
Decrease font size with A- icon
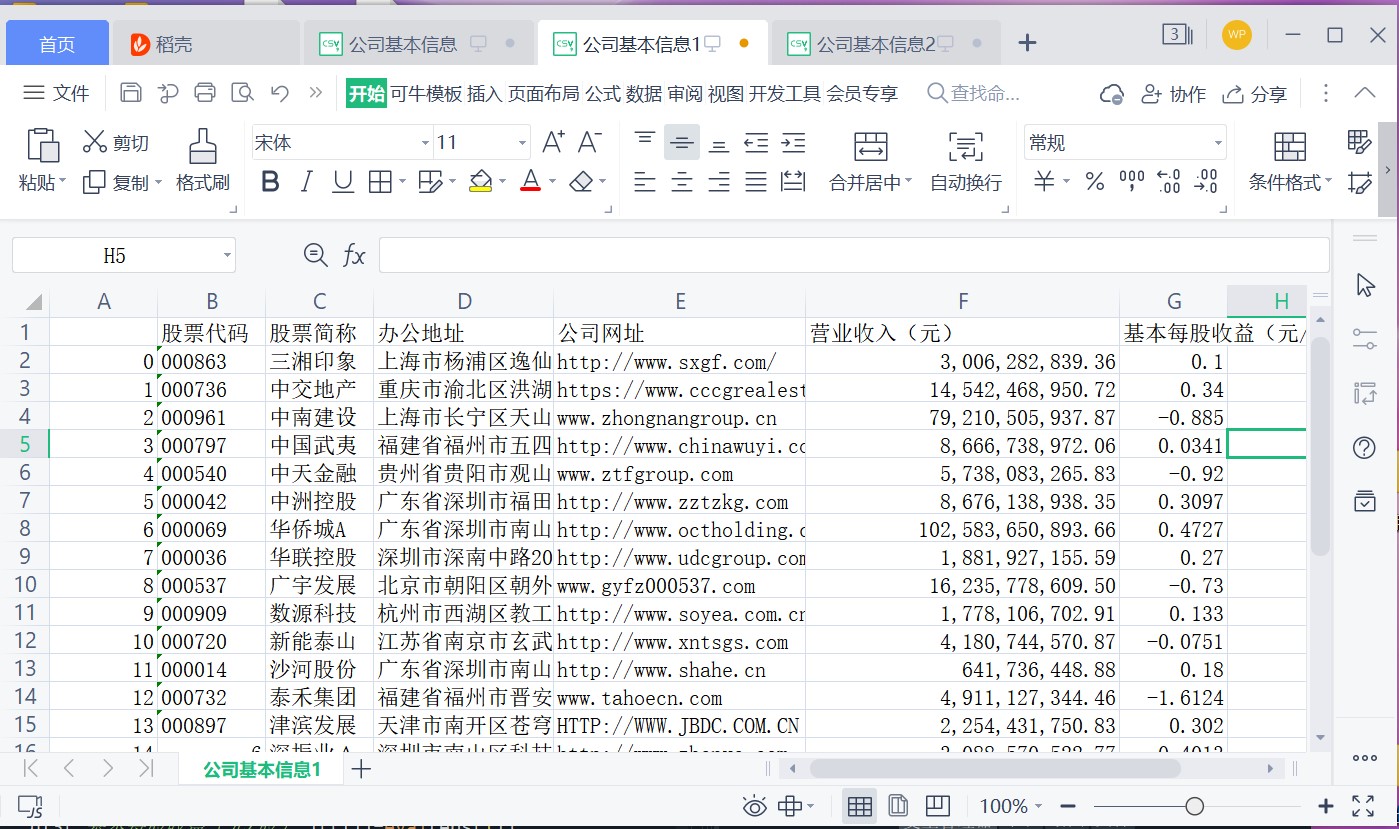tap(590, 142)
